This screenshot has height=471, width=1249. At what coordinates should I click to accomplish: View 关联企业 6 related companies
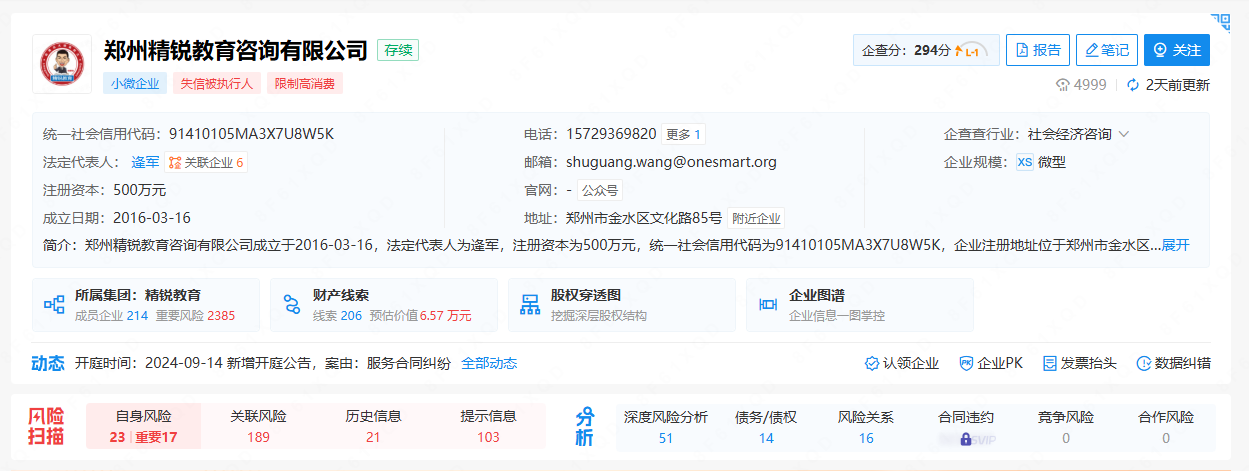coord(206,162)
